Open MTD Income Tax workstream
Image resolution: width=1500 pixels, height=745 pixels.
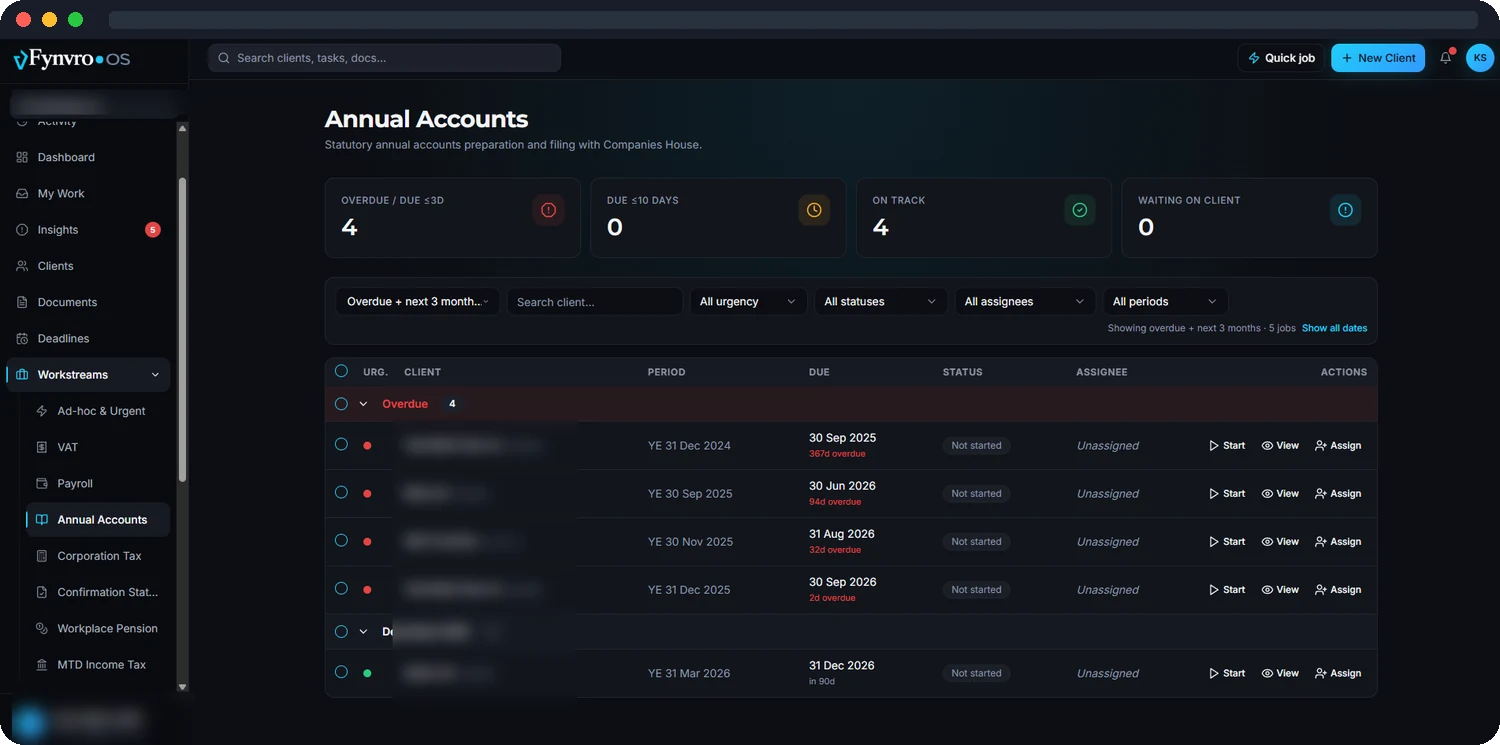[98, 665]
